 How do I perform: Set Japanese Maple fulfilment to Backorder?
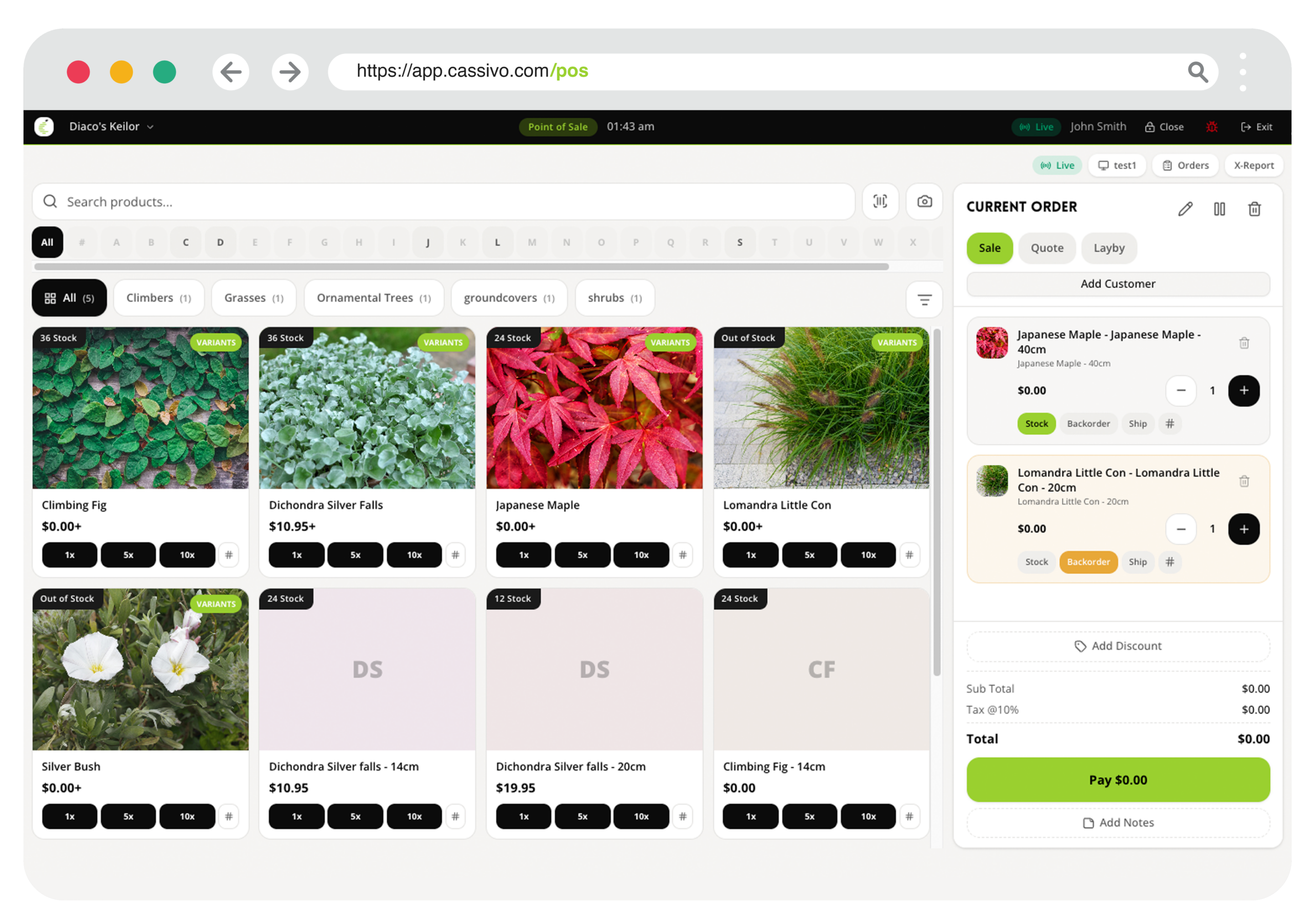point(1088,424)
